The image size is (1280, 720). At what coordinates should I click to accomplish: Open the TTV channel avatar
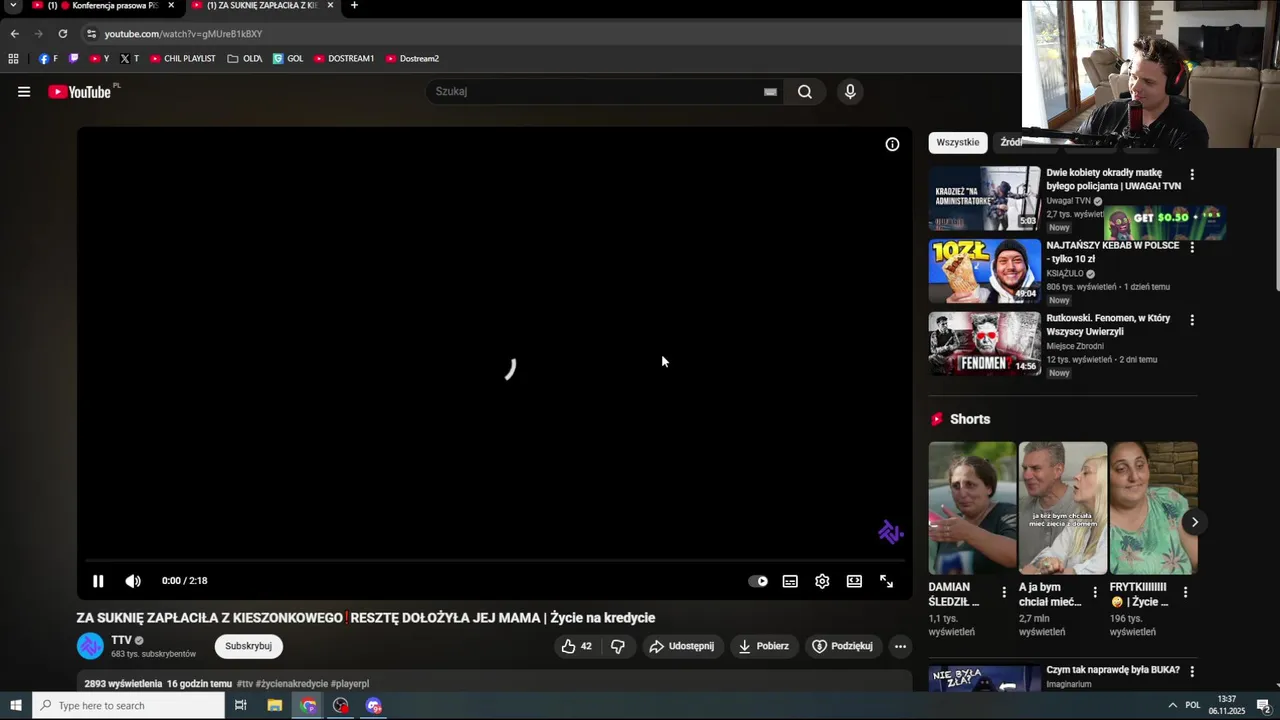click(x=90, y=646)
